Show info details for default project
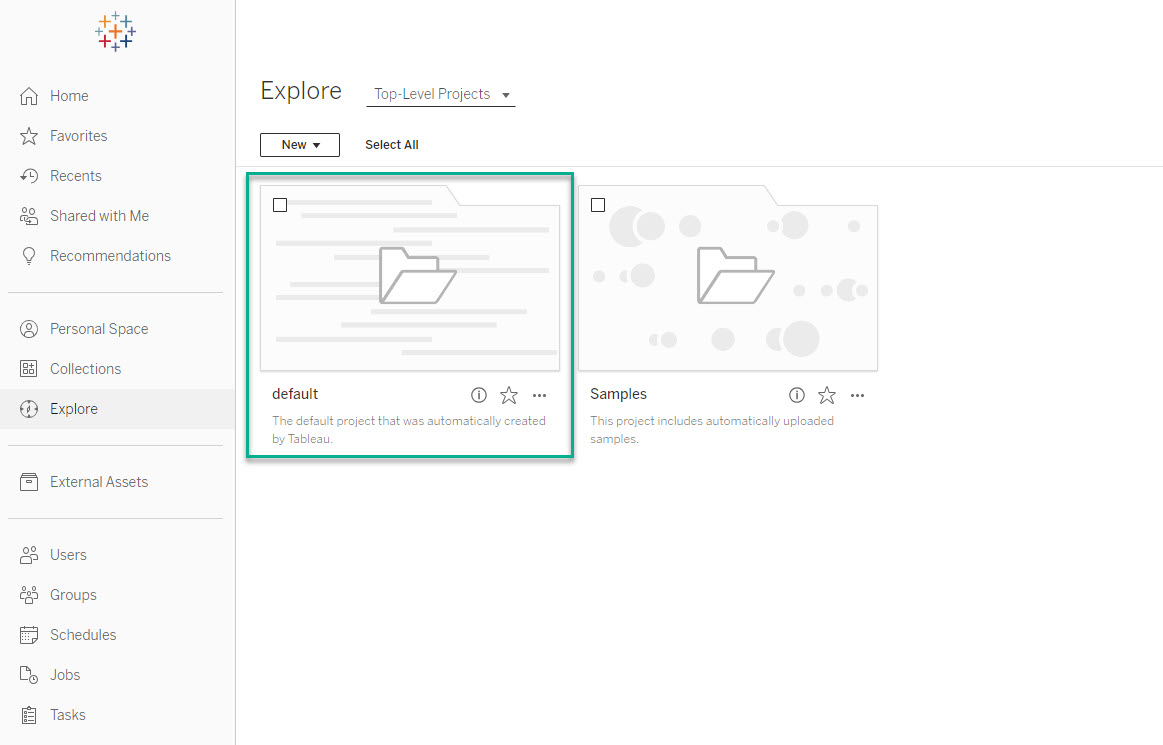 tap(479, 395)
